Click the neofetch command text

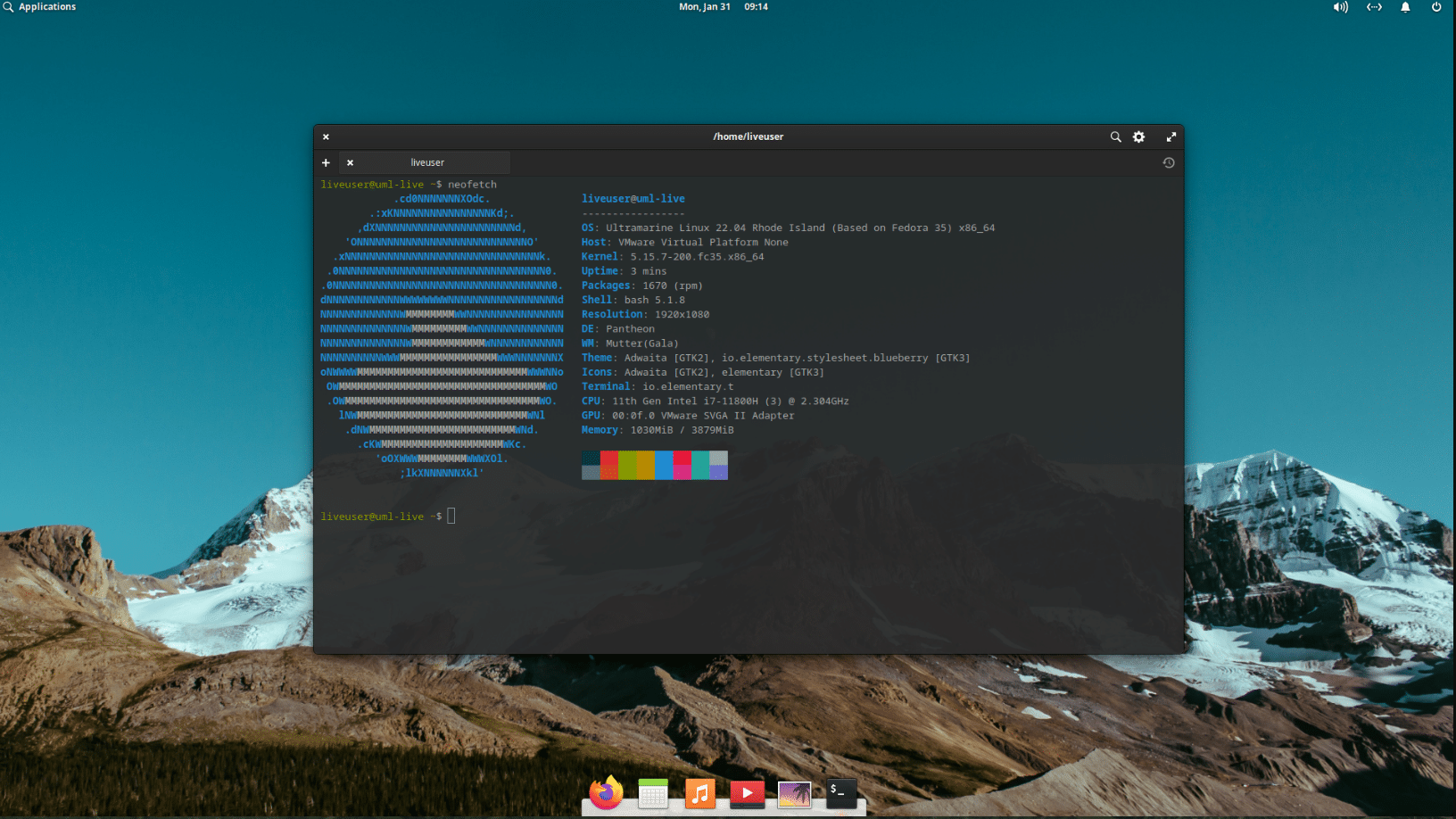click(472, 185)
